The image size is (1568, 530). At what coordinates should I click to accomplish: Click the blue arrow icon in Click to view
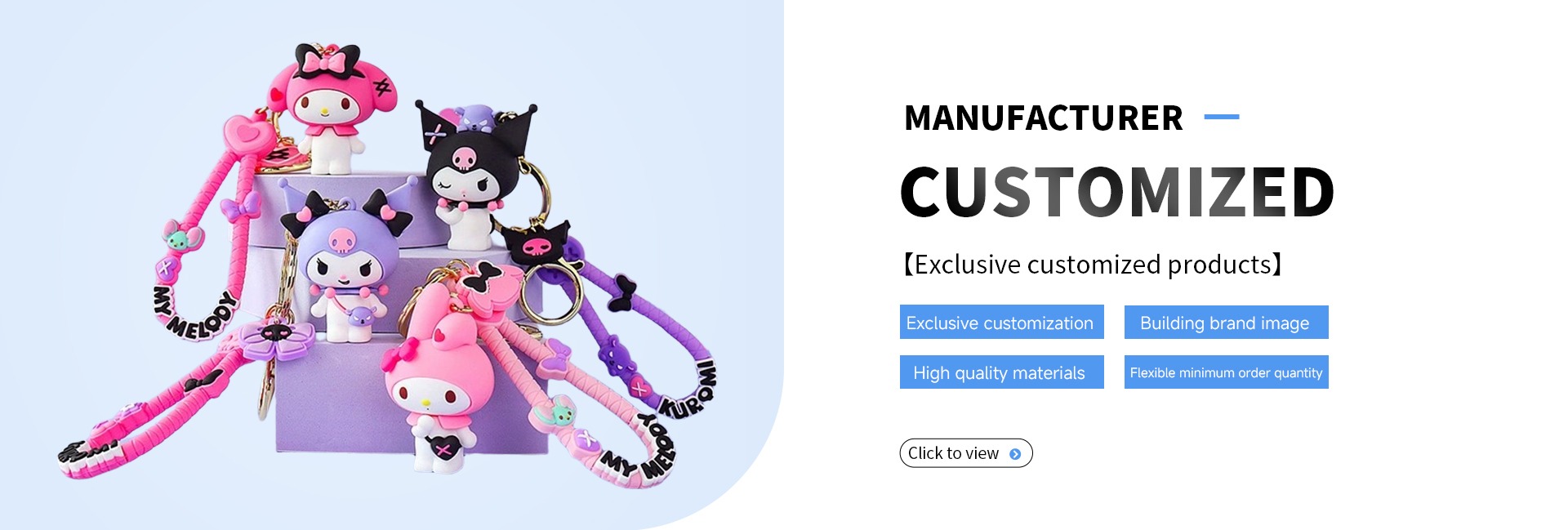click(x=1015, y=454)
